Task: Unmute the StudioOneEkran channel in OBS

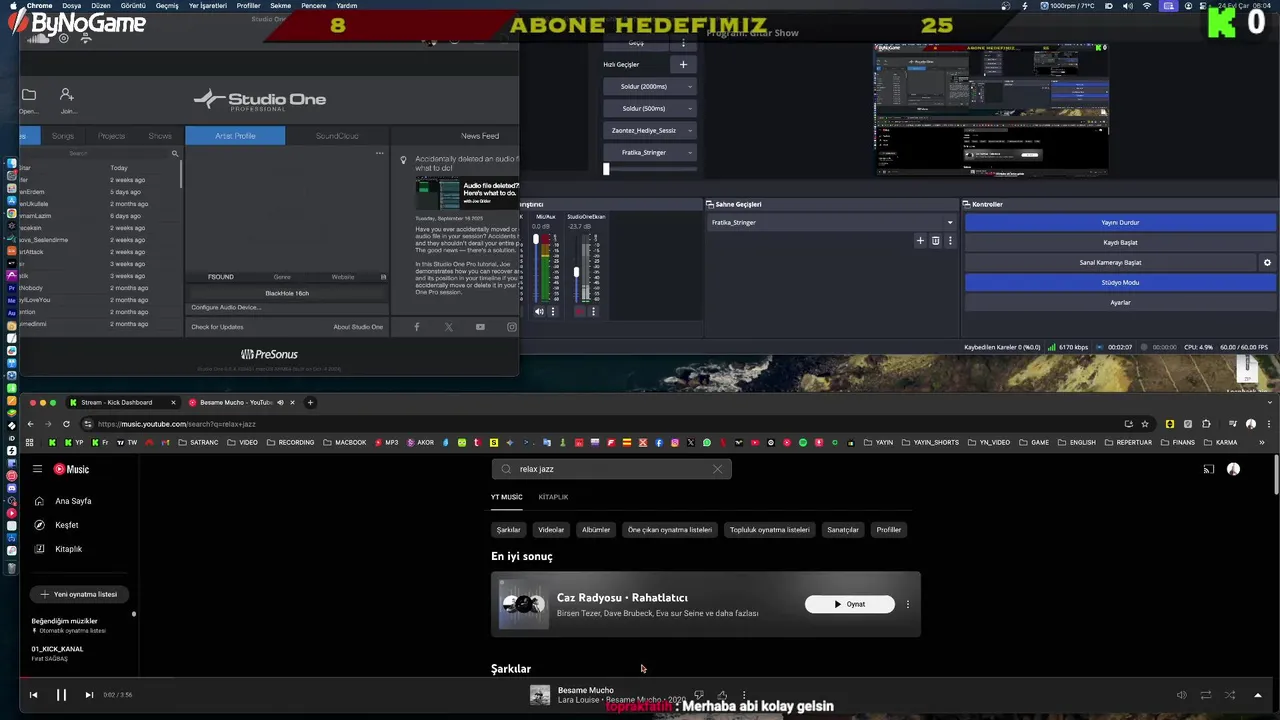Action: pyautogui.click(x=579, y=311)
